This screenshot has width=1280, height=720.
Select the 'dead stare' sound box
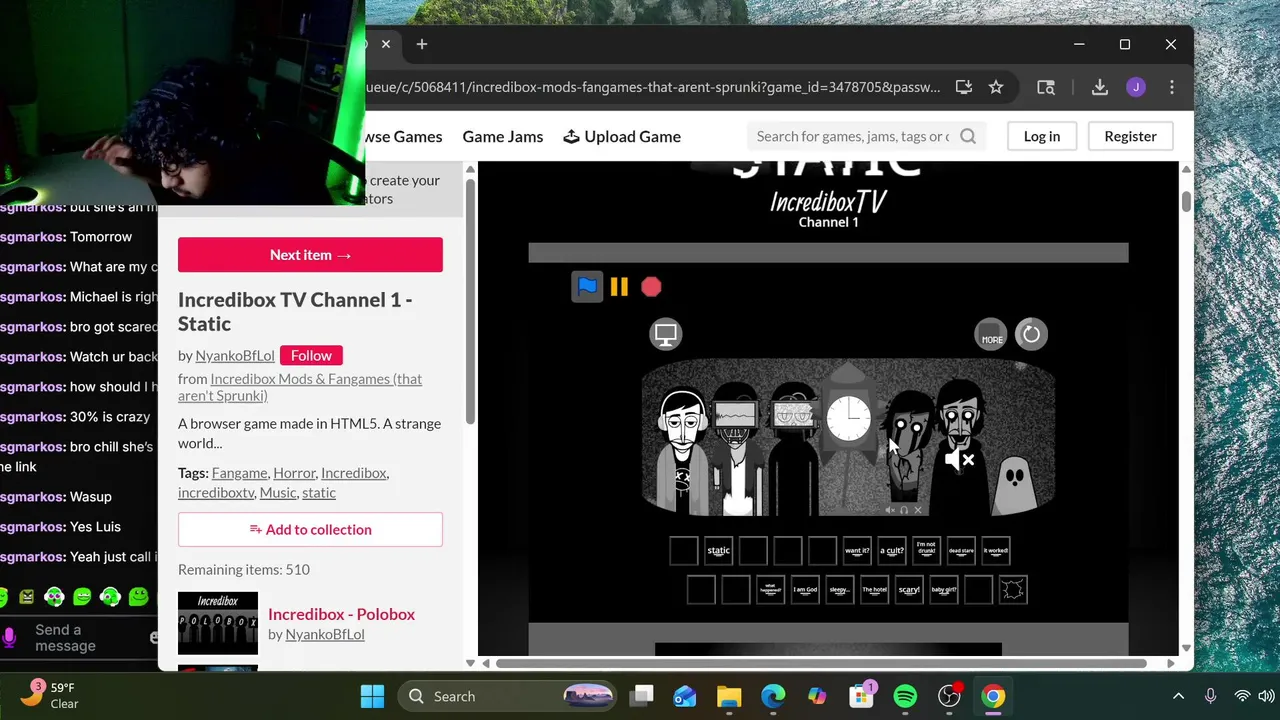961,551
